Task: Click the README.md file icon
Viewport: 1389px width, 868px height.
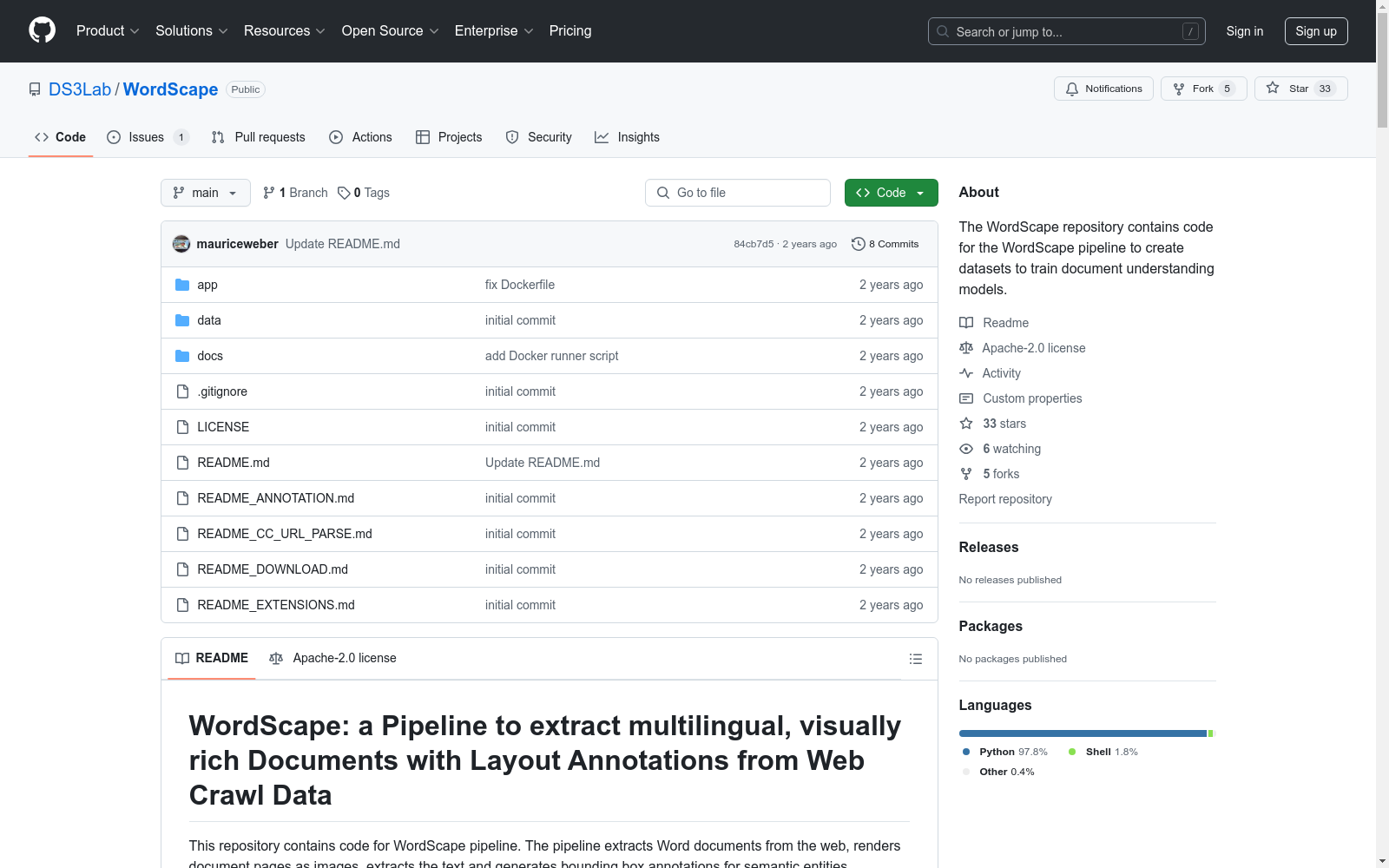Action: pyautogui.click(x=182, y=463)
